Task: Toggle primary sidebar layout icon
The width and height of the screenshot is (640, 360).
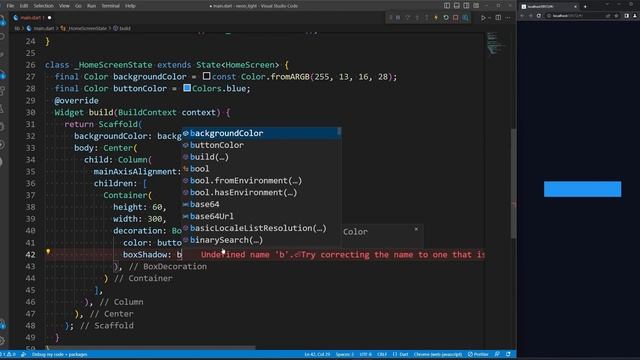Action: (x=447, y=6)
